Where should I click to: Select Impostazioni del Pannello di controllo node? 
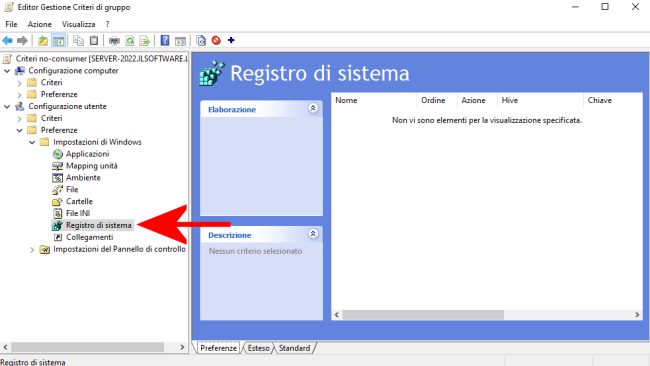119,249
